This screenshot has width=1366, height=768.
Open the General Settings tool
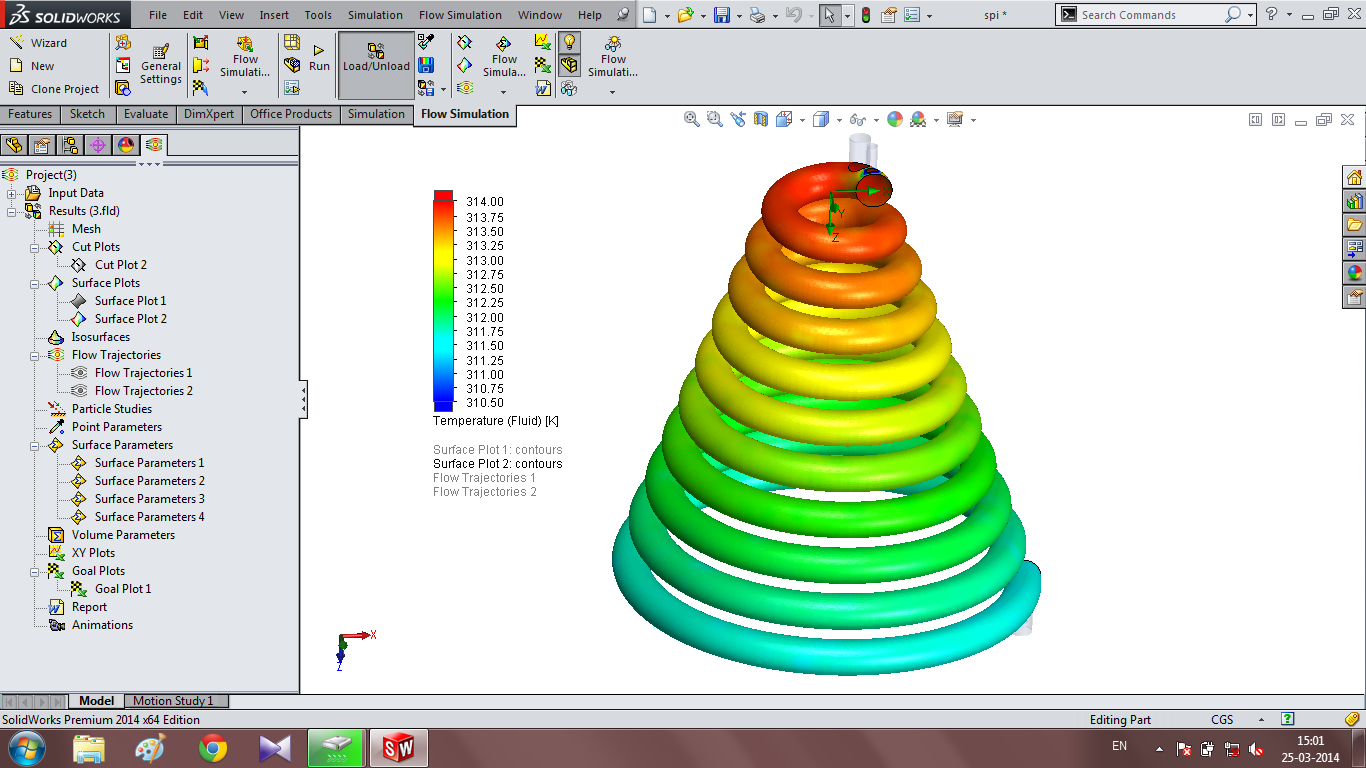click(161, 65)
